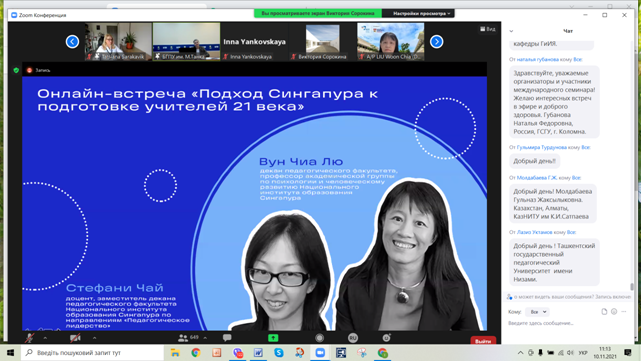The height and width of the screenshot is (362, 642).
Task: Open the green encryption shield icon
Action: click(16, 70)
